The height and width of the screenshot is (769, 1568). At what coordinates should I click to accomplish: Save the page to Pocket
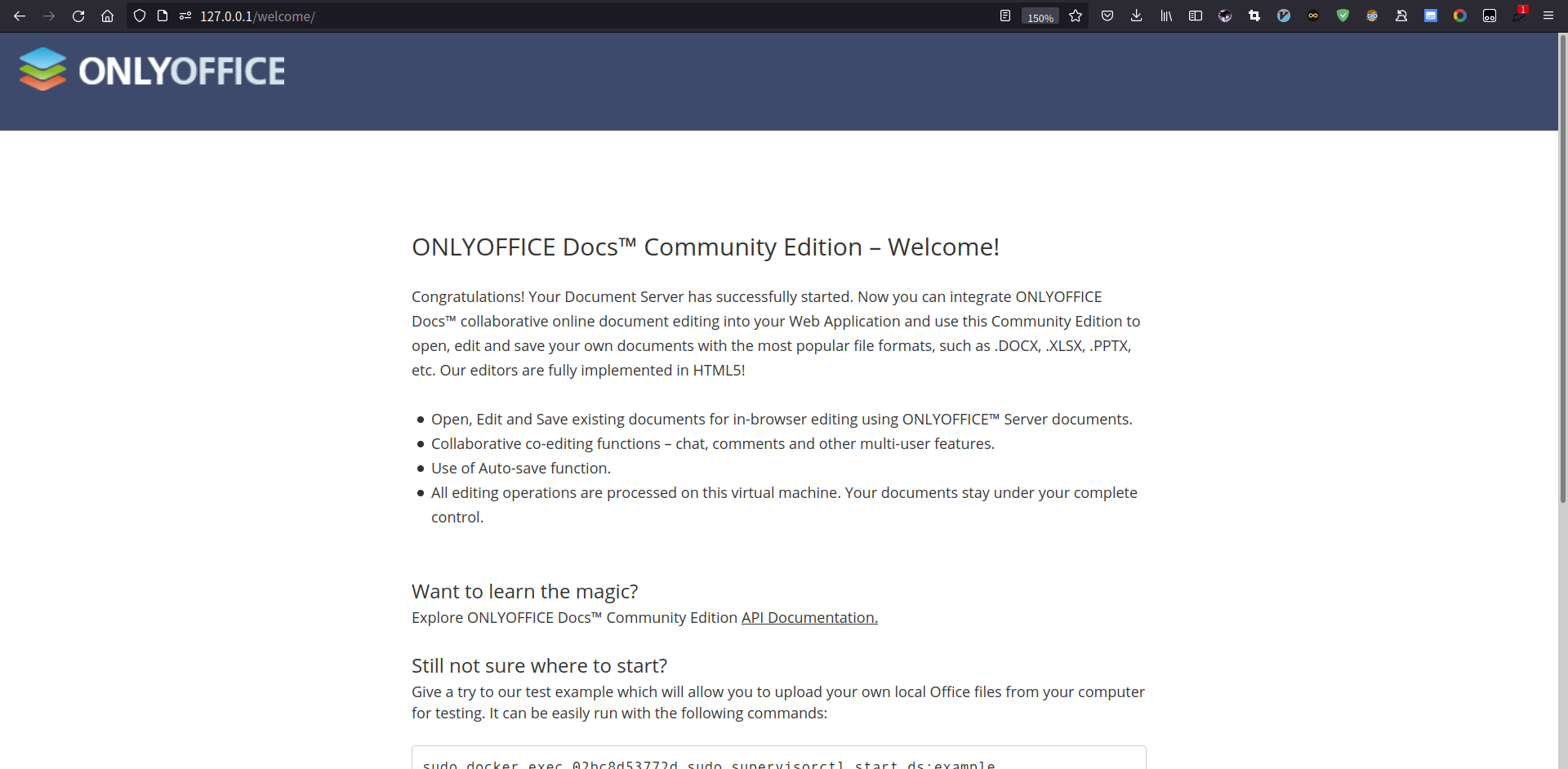point(1107,16)
